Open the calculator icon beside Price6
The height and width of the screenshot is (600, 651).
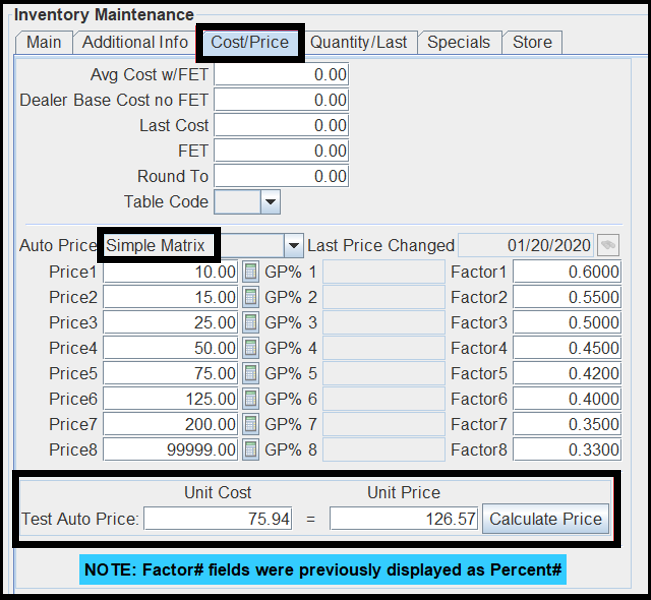(x=250, y=399)
